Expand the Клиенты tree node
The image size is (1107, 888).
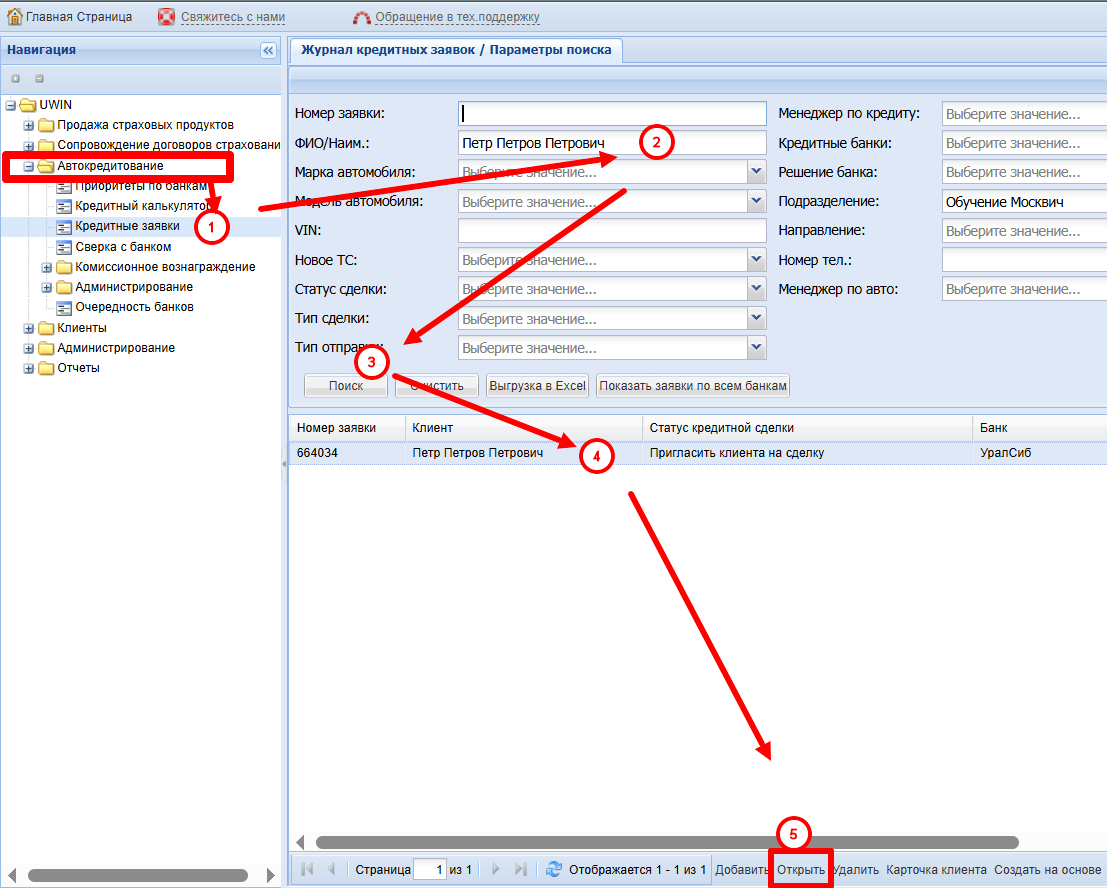(x=29, y=328)
